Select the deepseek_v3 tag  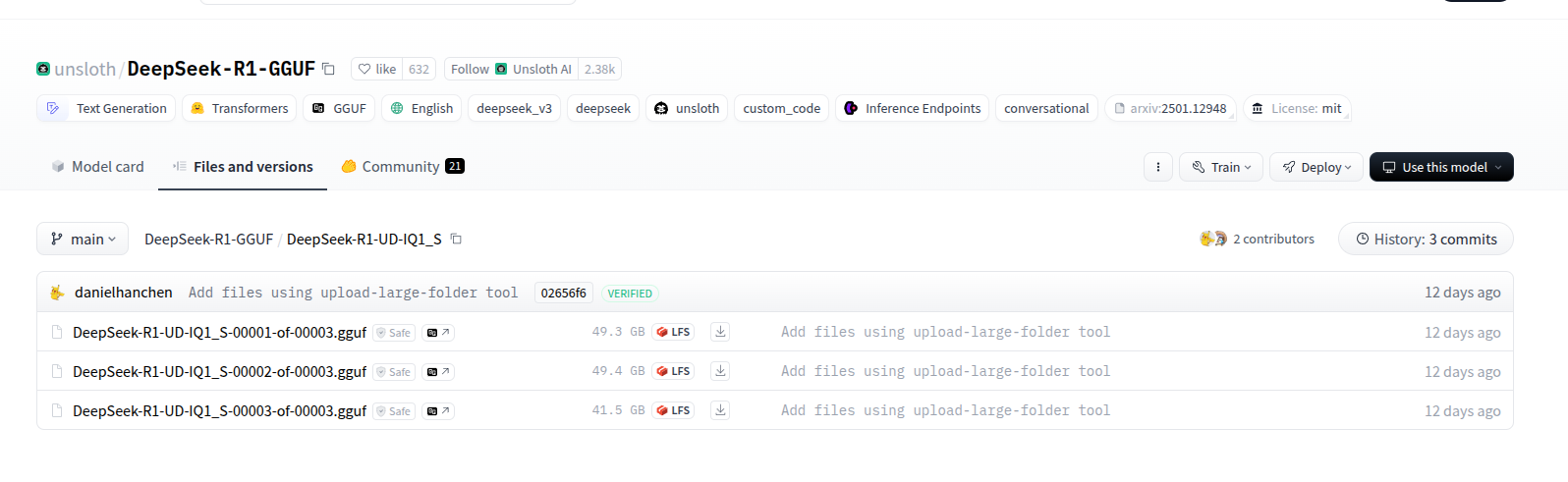pyautogui.click(x=514, y=108)
